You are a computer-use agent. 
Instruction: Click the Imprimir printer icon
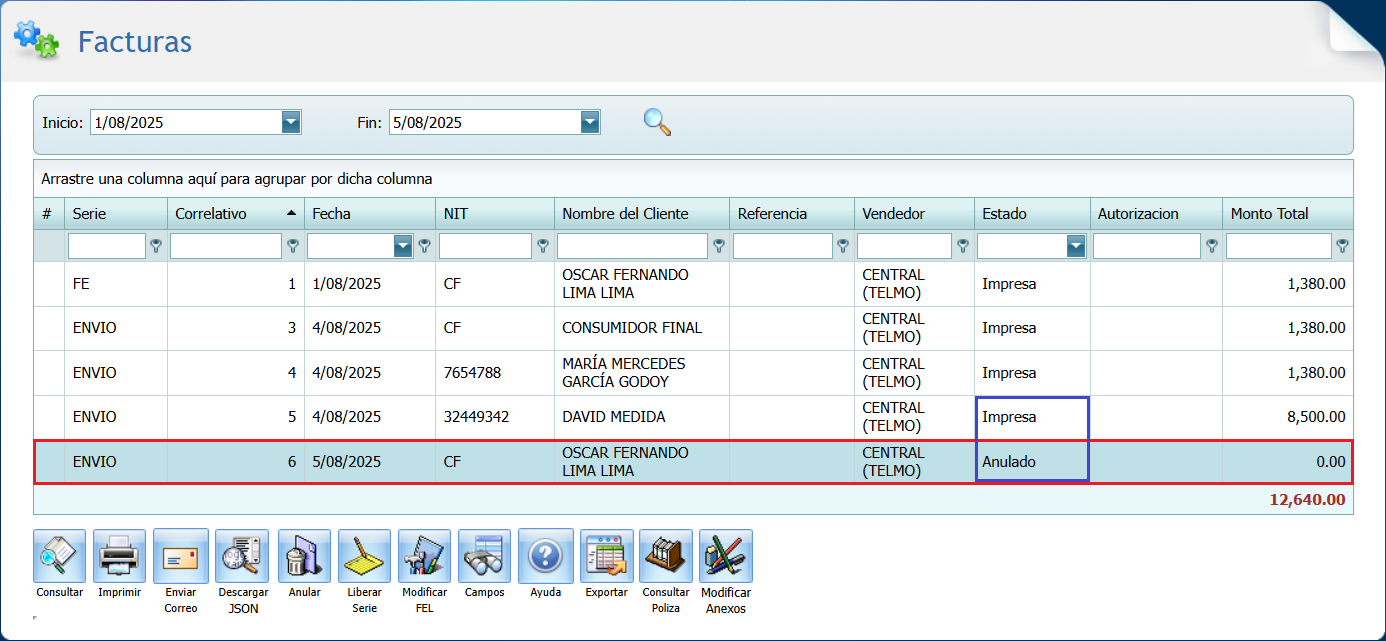coord(119,556)
